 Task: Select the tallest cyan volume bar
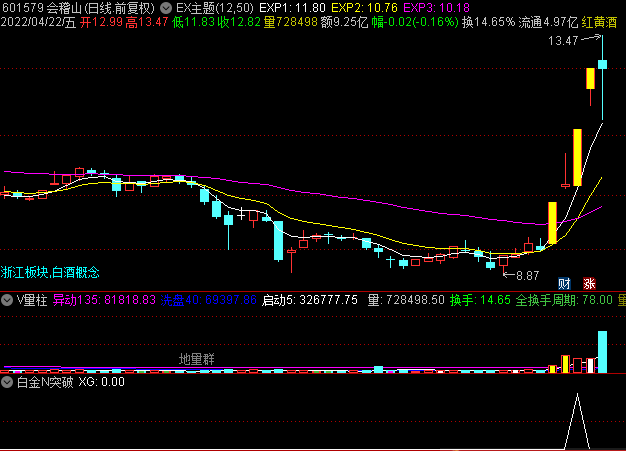[x=602, y=352]
